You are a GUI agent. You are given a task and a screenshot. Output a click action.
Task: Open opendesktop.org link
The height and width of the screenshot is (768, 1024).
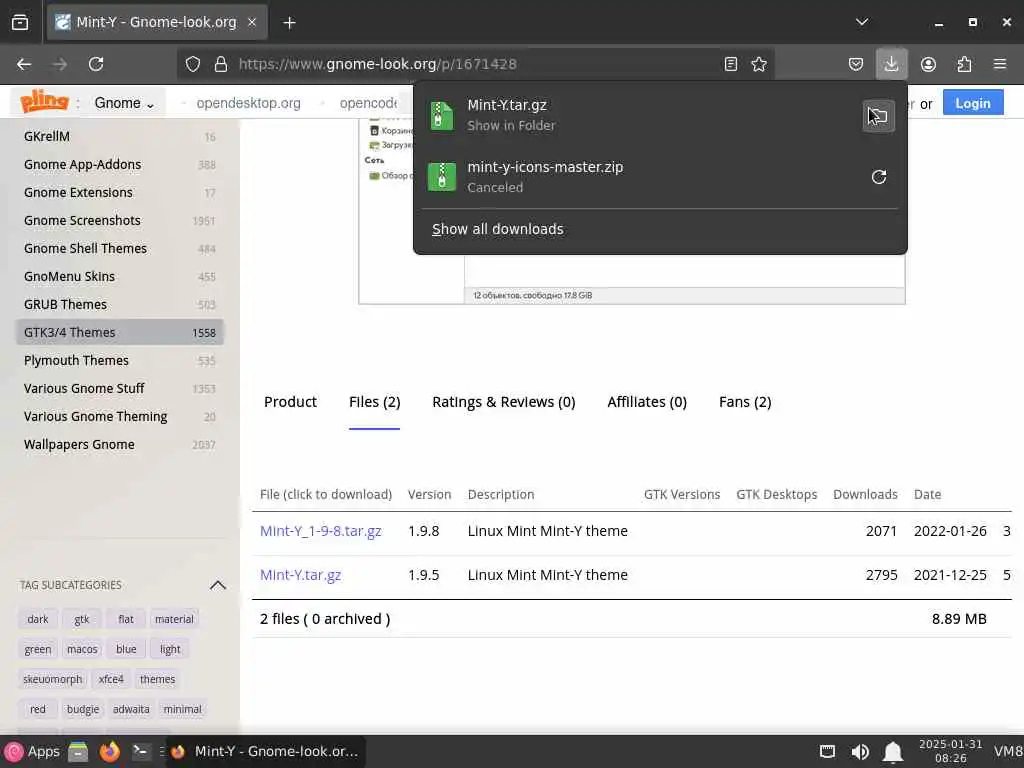[x=248, y=103]
